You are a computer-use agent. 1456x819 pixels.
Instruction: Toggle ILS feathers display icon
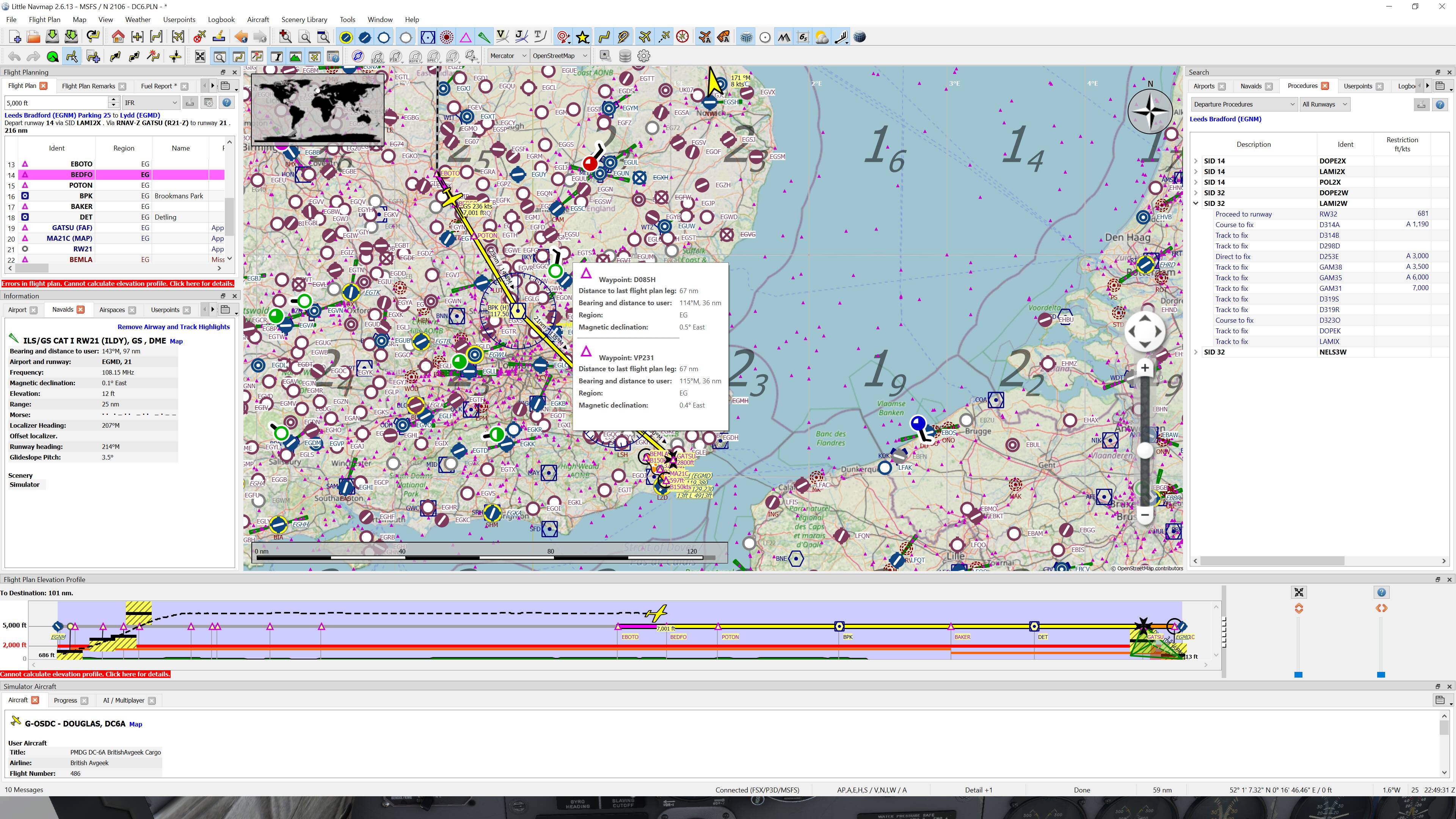pos(484,37)
